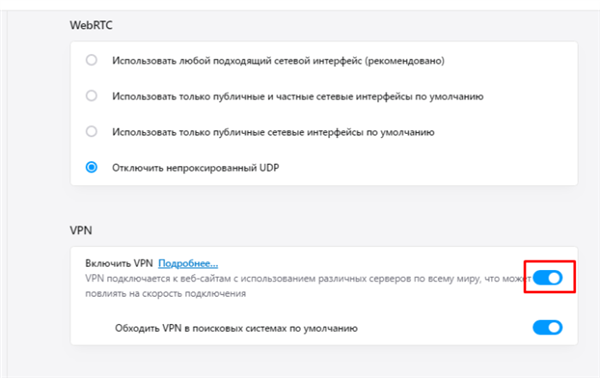Image resolution: width=600 pixels, height=378 pixels.
Task: Click the 'WebRTC' section heading
Action: [91, 25]
